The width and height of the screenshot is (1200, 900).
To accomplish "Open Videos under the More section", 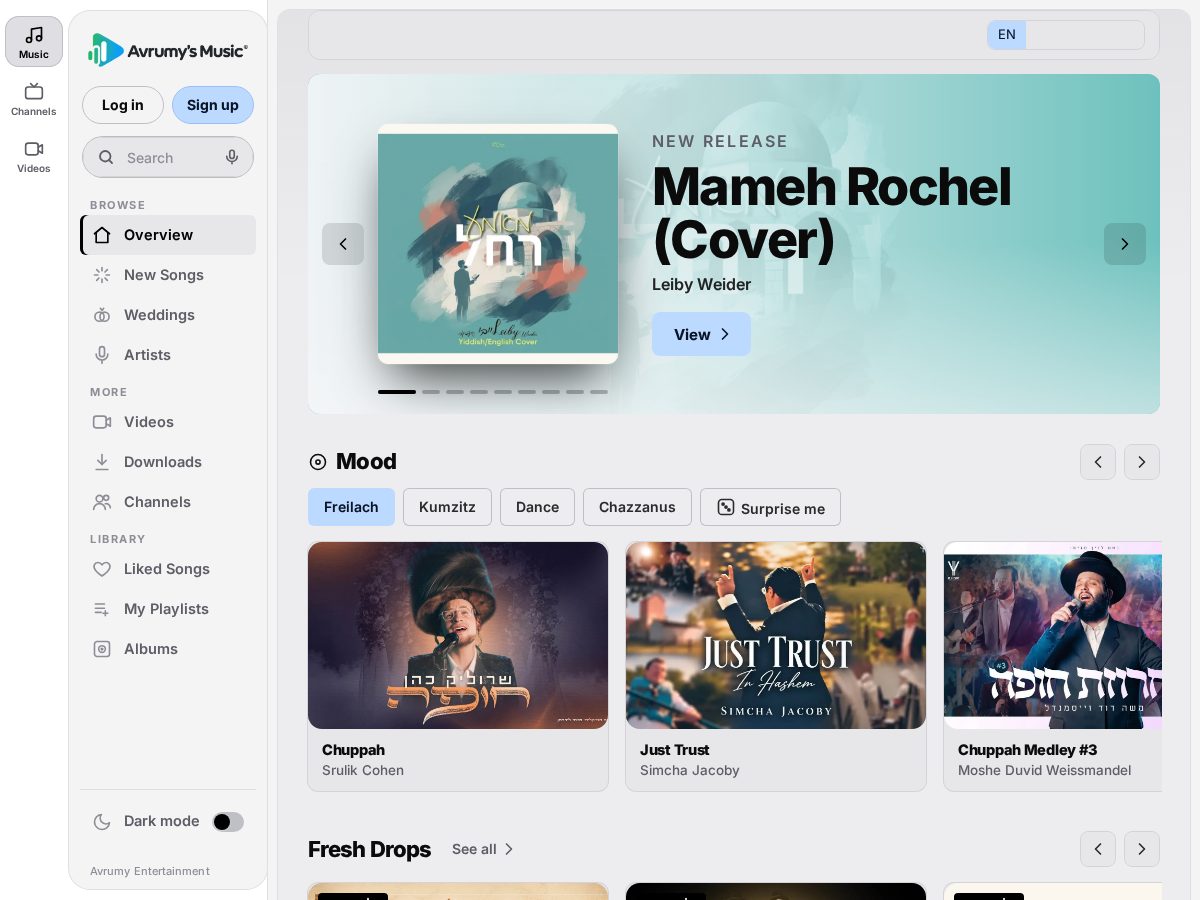I will 168,422.
